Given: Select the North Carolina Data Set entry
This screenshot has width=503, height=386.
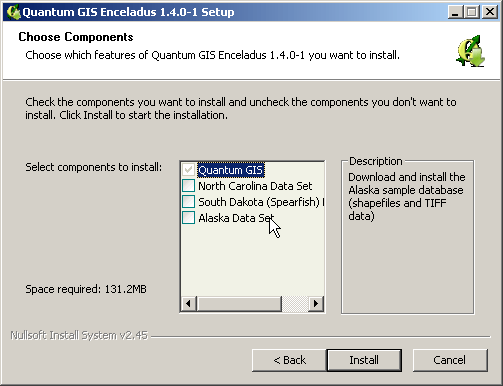Looking at the screenshot, I should 255,186.
